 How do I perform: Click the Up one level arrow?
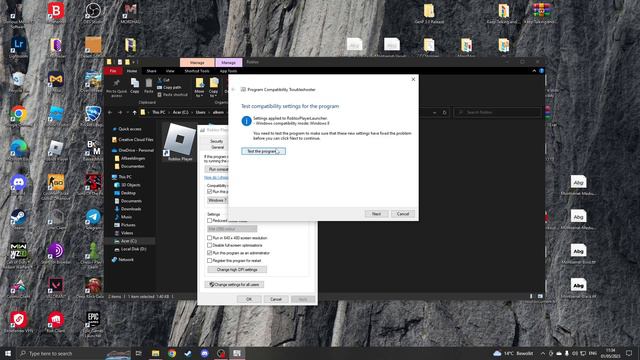pos(134,112)
